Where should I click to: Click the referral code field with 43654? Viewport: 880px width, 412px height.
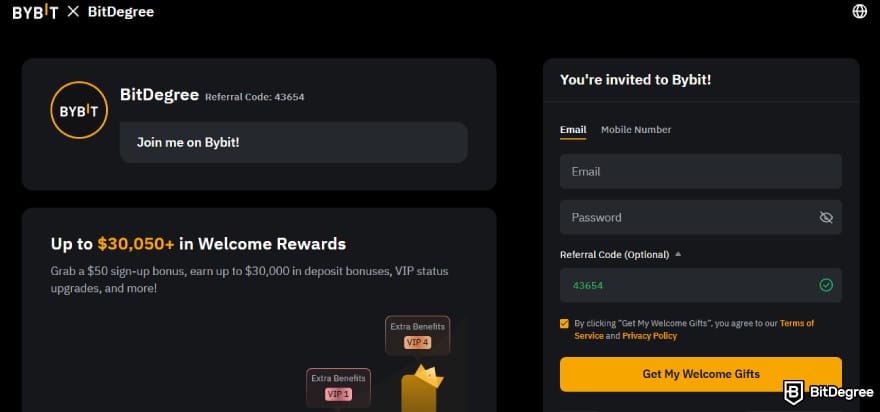tap(700, 285)
